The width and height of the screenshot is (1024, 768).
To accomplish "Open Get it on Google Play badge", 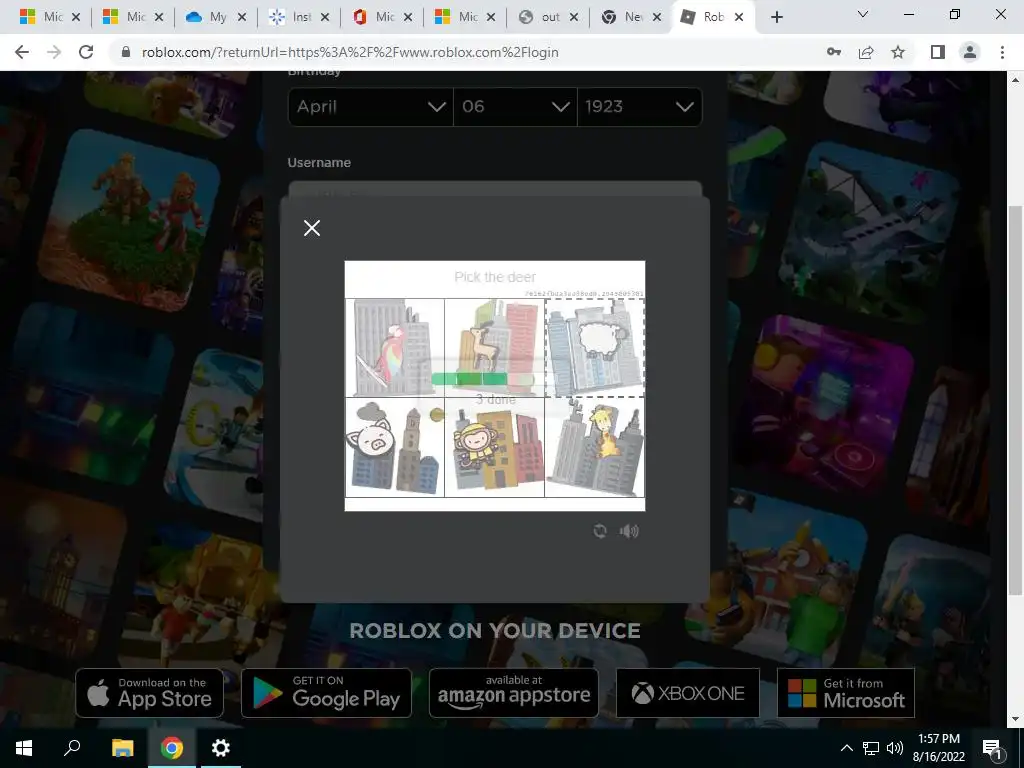I will (327, 692).
